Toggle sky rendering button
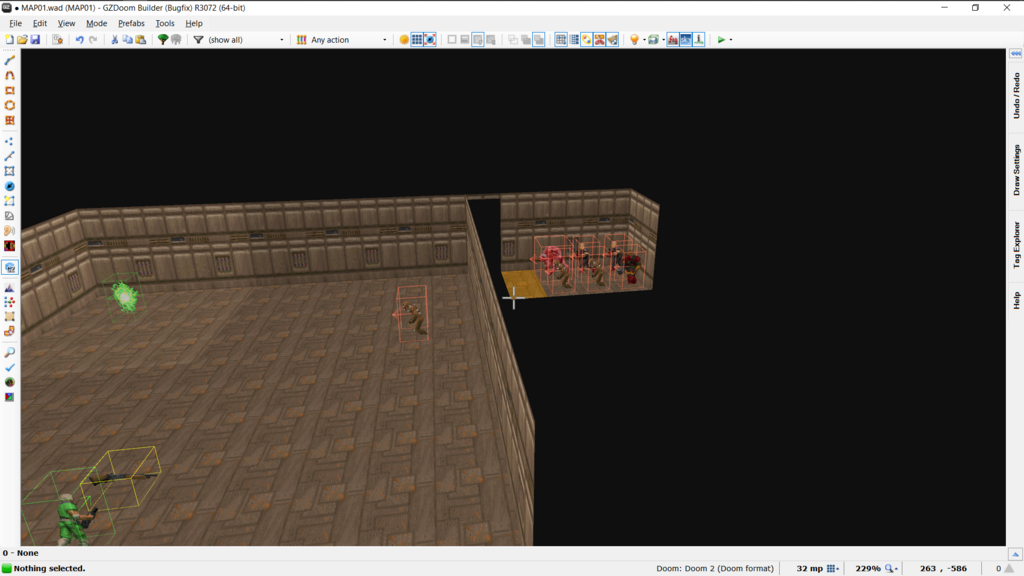1024x576 pixels. point(686,40)
